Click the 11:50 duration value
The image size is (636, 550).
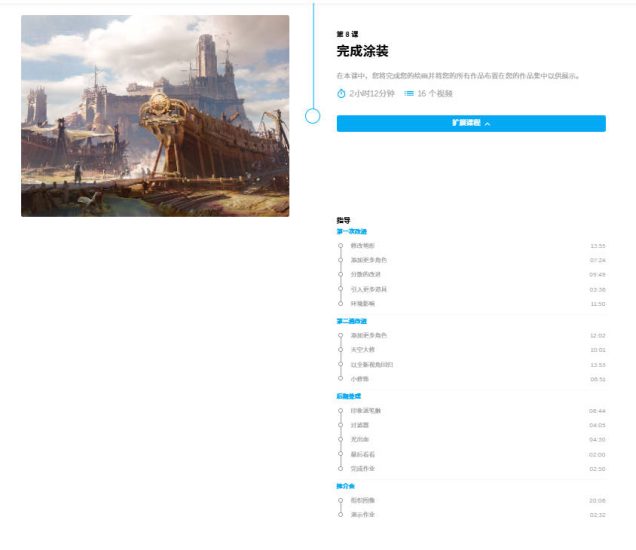point(598,304)
